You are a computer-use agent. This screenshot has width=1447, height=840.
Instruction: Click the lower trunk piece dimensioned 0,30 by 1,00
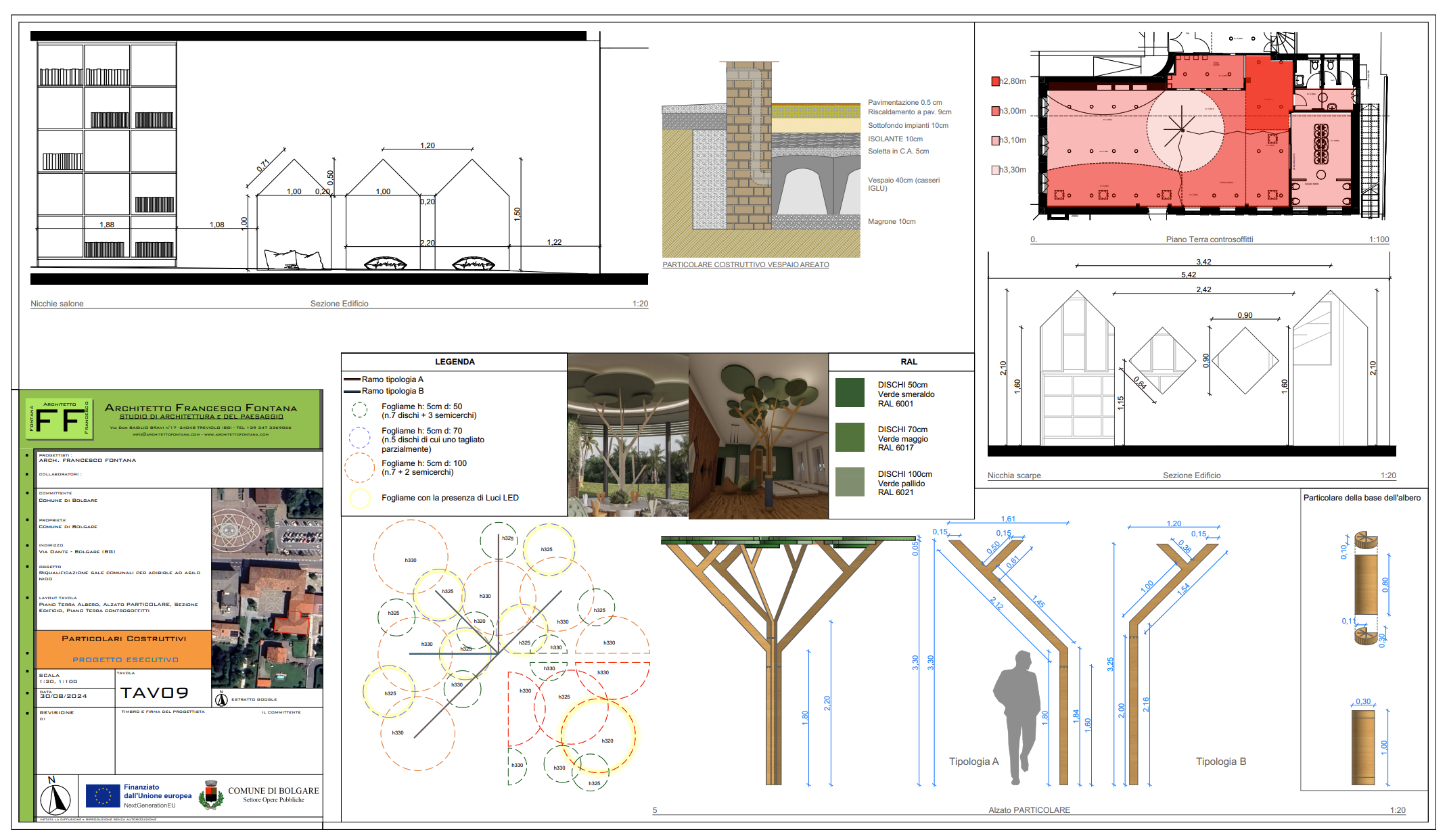[x=1362, y=747]
